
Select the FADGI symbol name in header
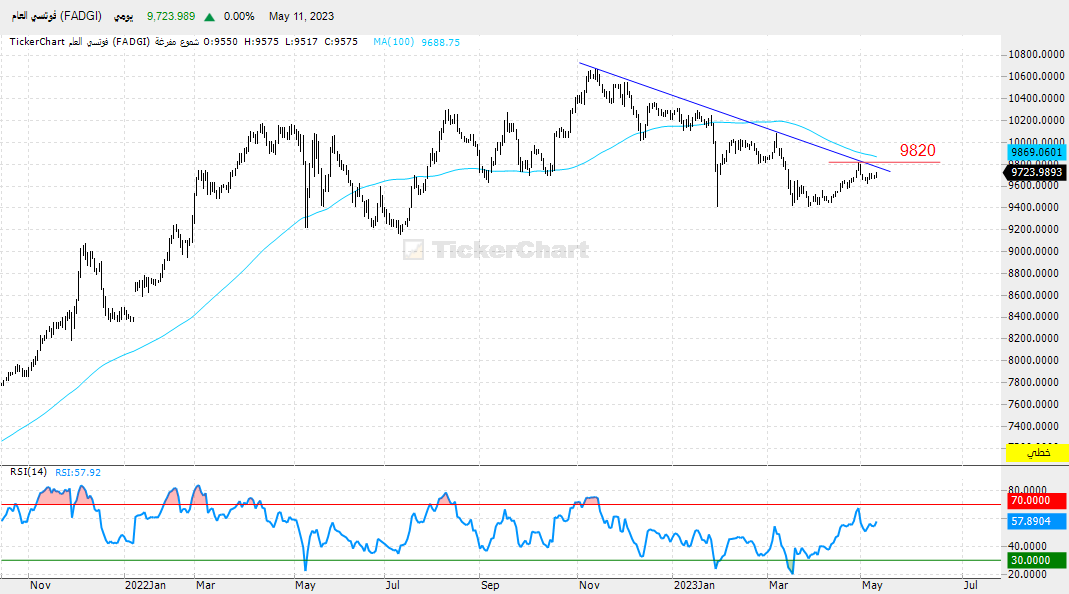57,16
